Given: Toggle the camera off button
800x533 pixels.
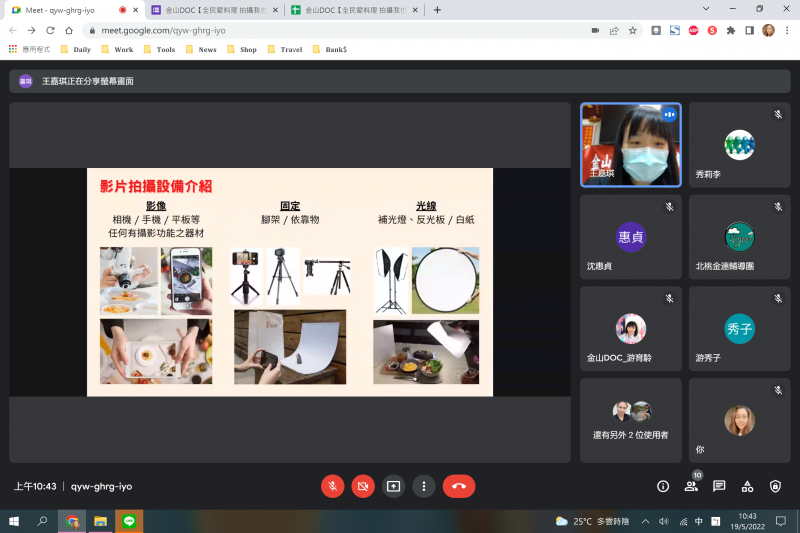Looking at the screenshot, I should click(363, 486).
